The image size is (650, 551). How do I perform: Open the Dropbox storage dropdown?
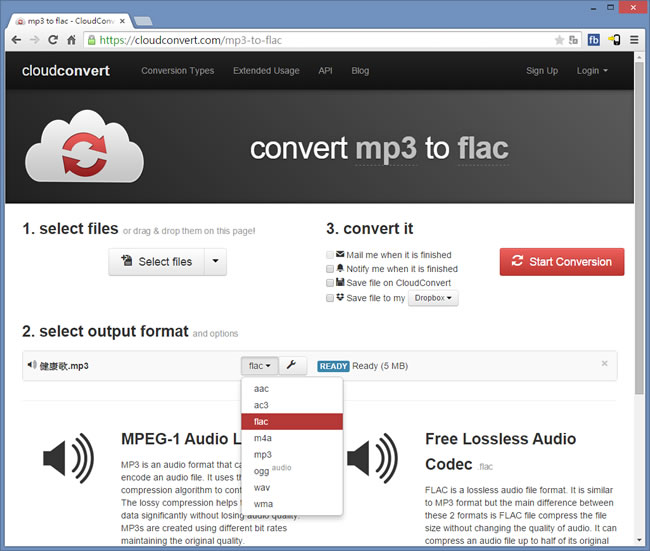pyautogui.click(x=433, y=298)
